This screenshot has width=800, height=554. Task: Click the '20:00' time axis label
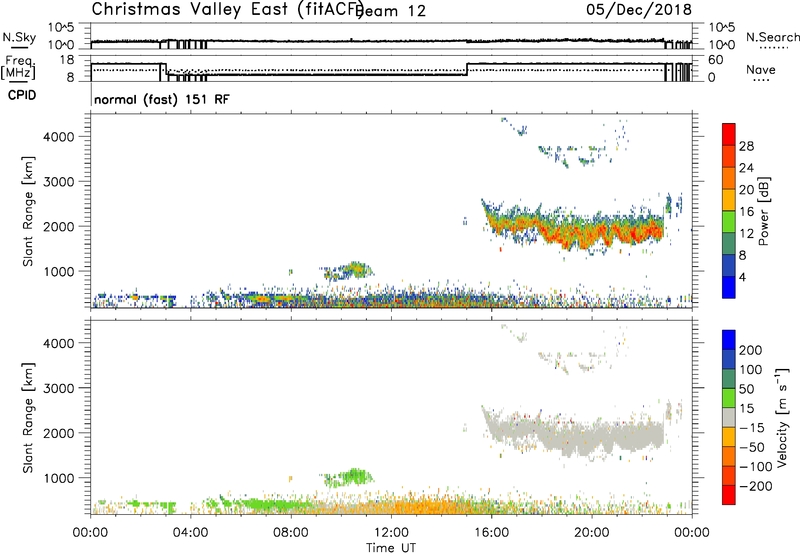pos(591,533)
